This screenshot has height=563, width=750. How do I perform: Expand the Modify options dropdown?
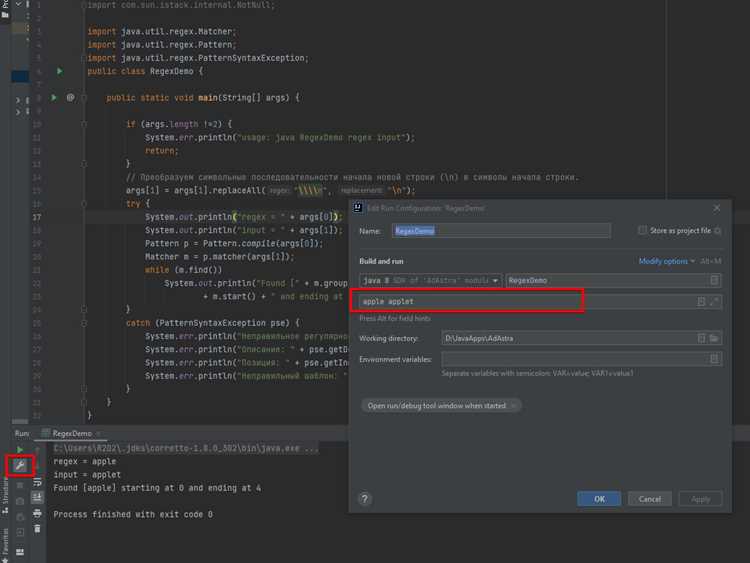click(x=666, y=261)
